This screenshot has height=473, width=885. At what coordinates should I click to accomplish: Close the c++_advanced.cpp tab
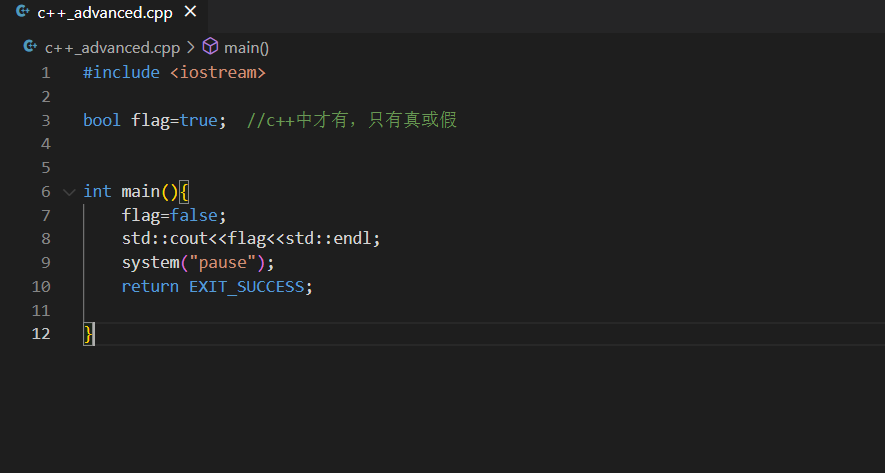190,13
